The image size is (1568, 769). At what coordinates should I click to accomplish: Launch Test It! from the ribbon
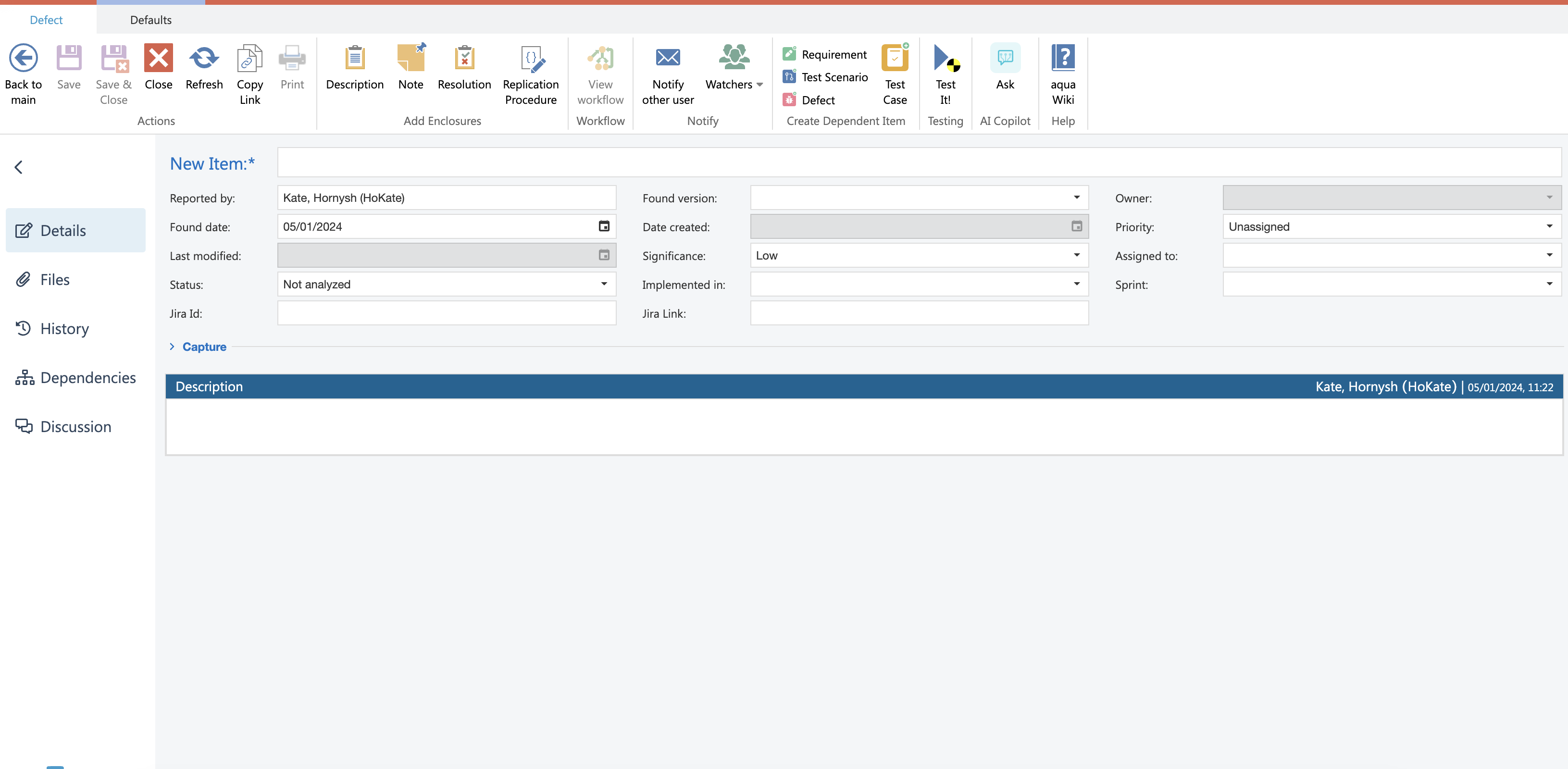946,59
